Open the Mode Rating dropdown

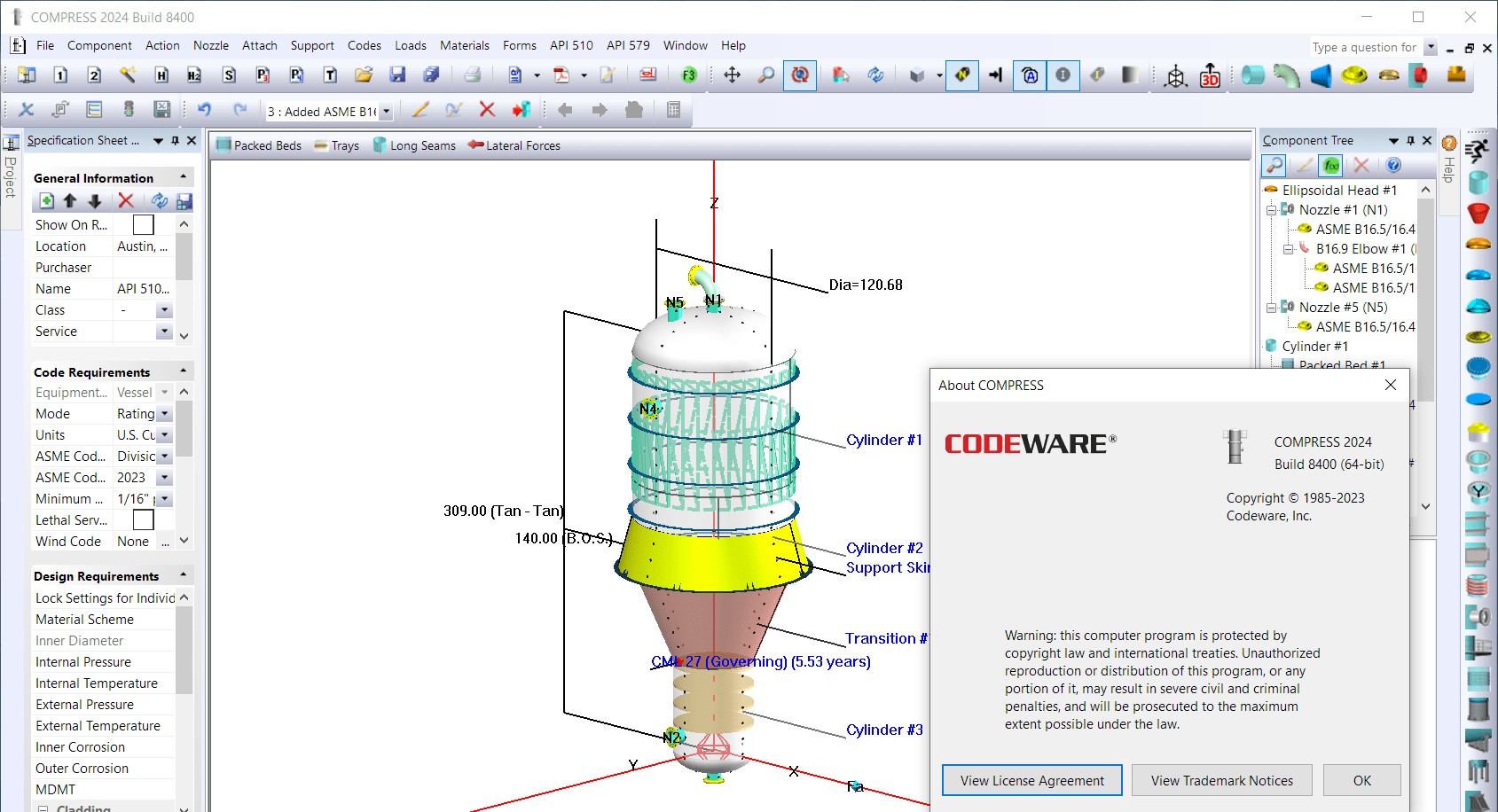165,414
